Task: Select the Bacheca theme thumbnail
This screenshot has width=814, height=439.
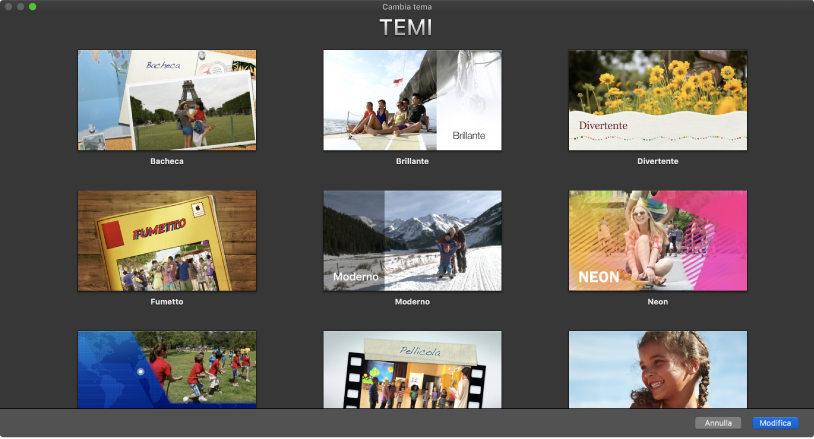Action: (167, 100)
